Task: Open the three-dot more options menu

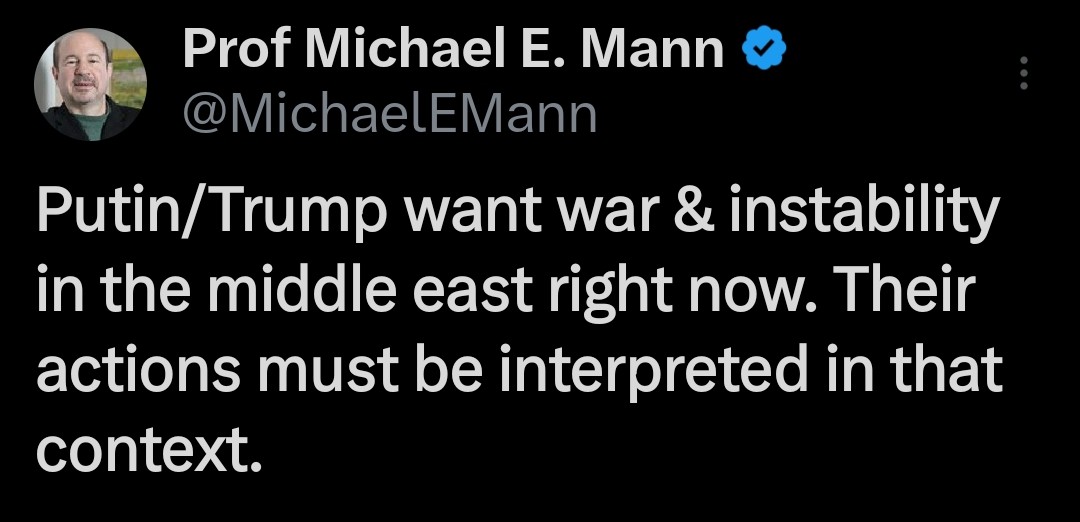Action: point(1024,73)
